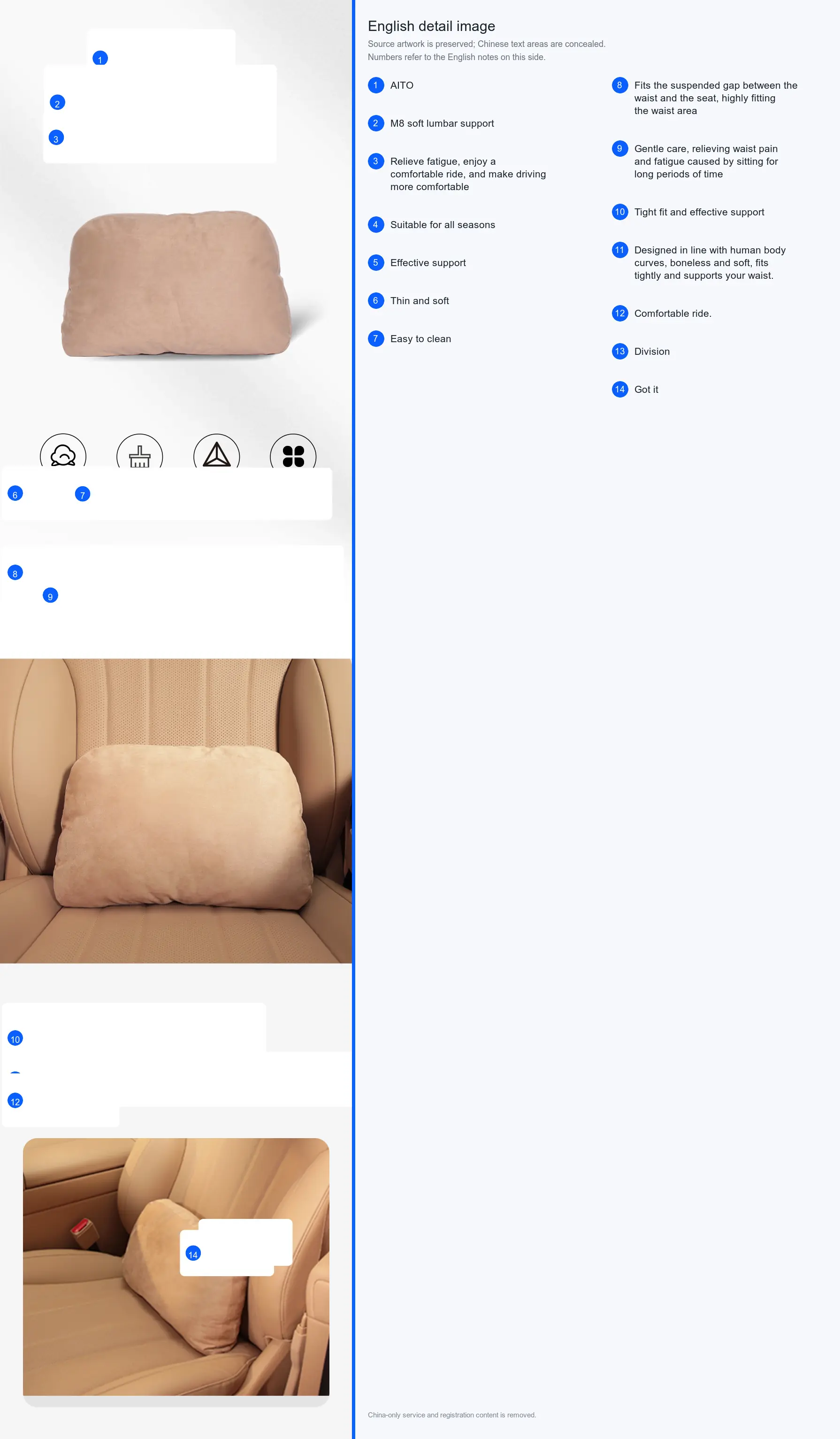Select the "Got it" note text
The image size is (840, 1439).
point(646,390)
